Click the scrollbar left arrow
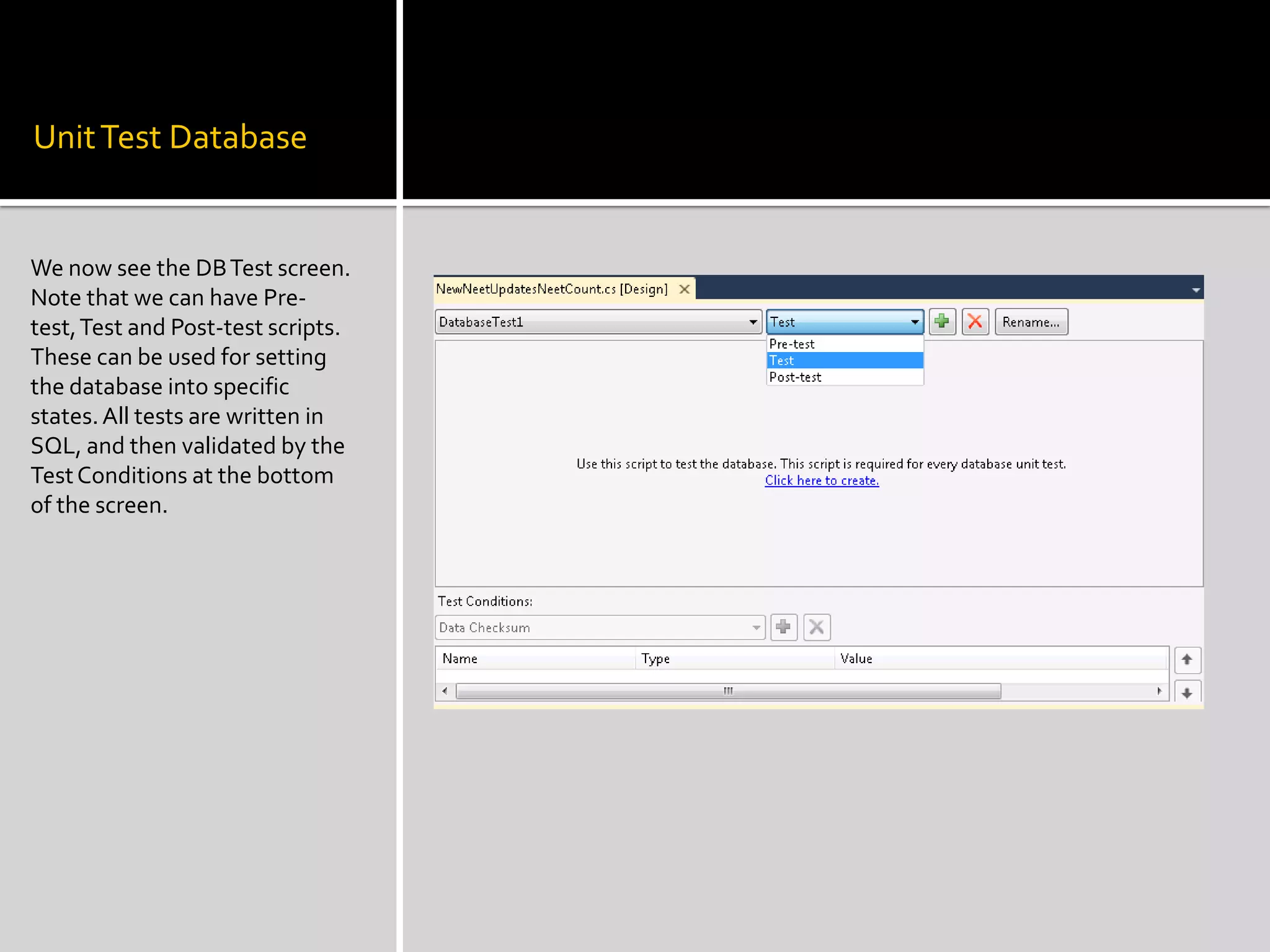The image size is (1270, 952). [445, 691]
